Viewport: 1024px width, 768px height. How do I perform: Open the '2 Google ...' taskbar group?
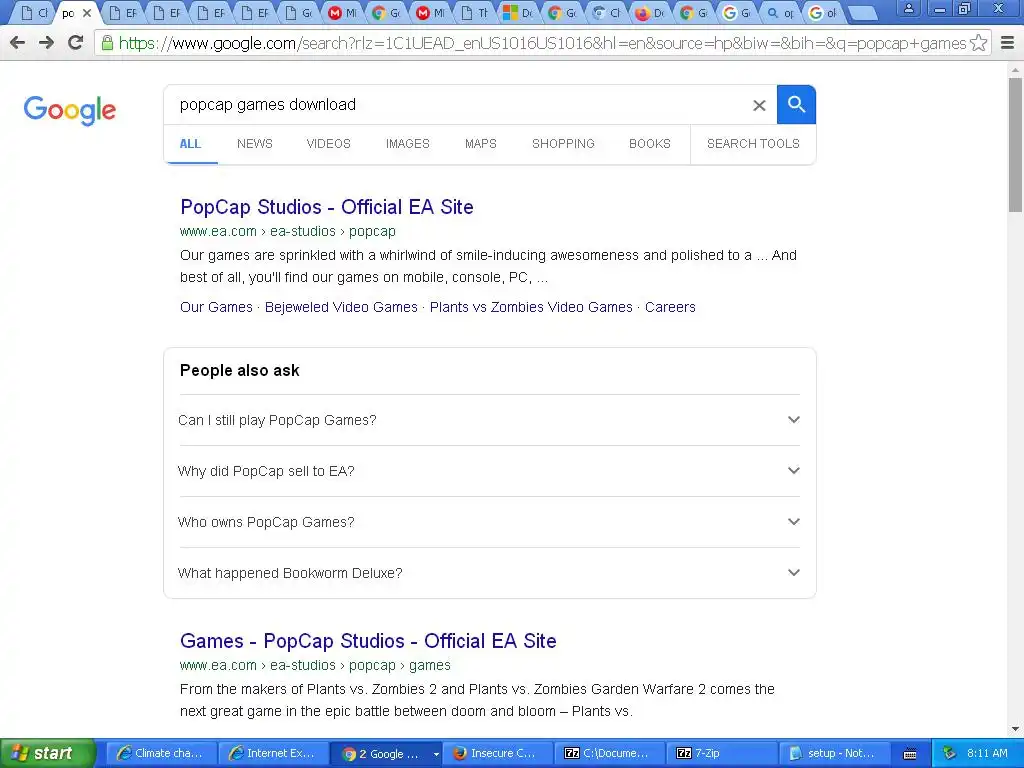[385, 754]
